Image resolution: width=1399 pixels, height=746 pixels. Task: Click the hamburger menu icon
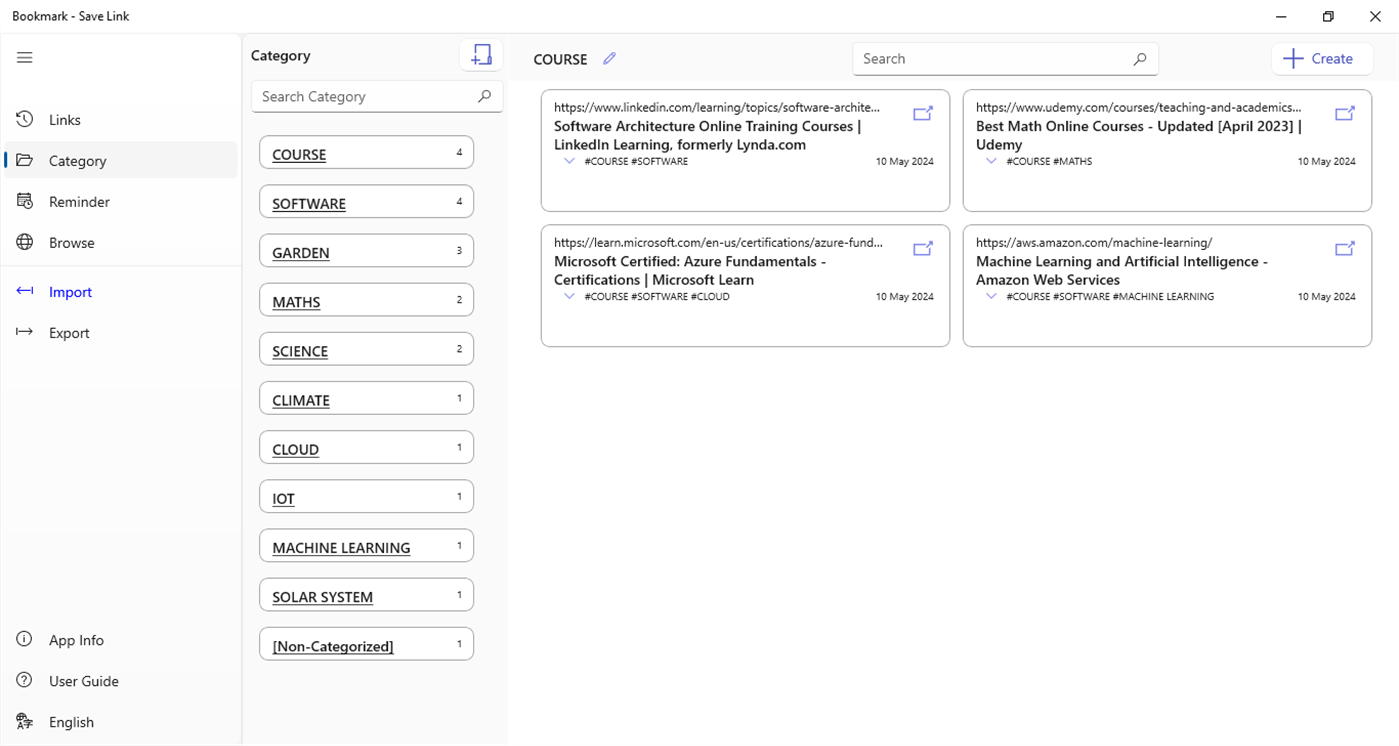[25, 58]
